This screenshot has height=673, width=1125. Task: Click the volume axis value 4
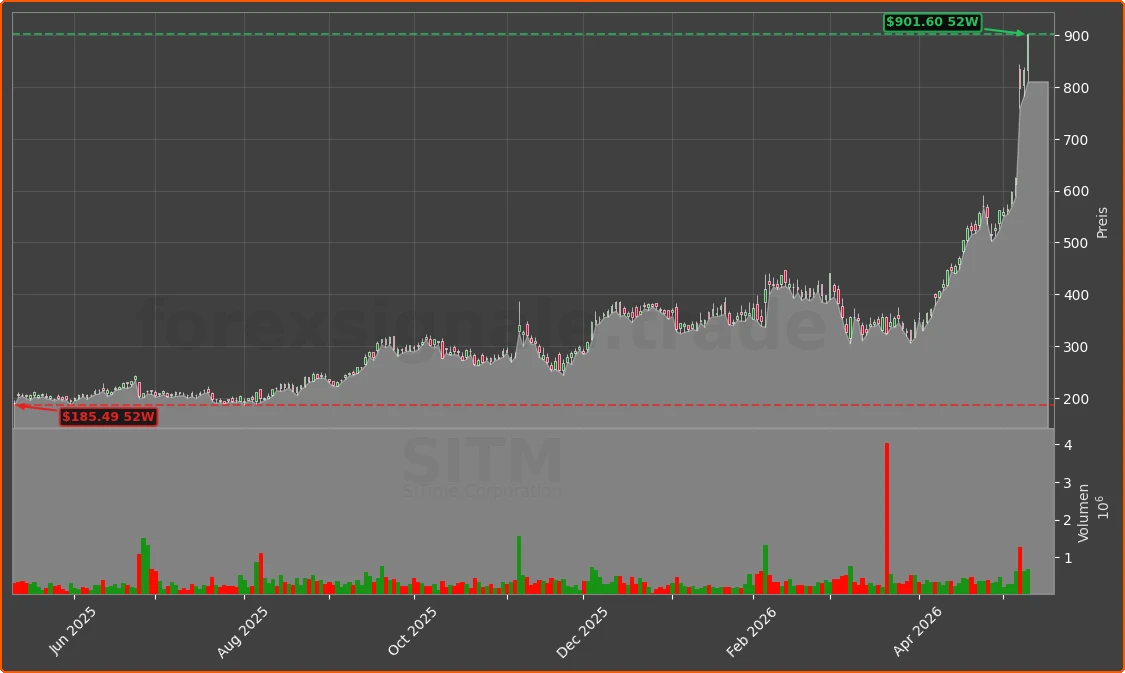[1068, 446]
